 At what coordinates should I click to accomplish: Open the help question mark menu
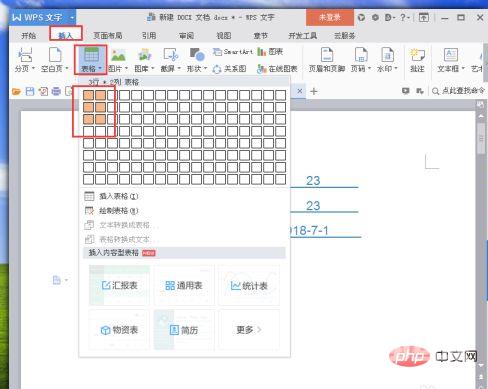point(405,17)
